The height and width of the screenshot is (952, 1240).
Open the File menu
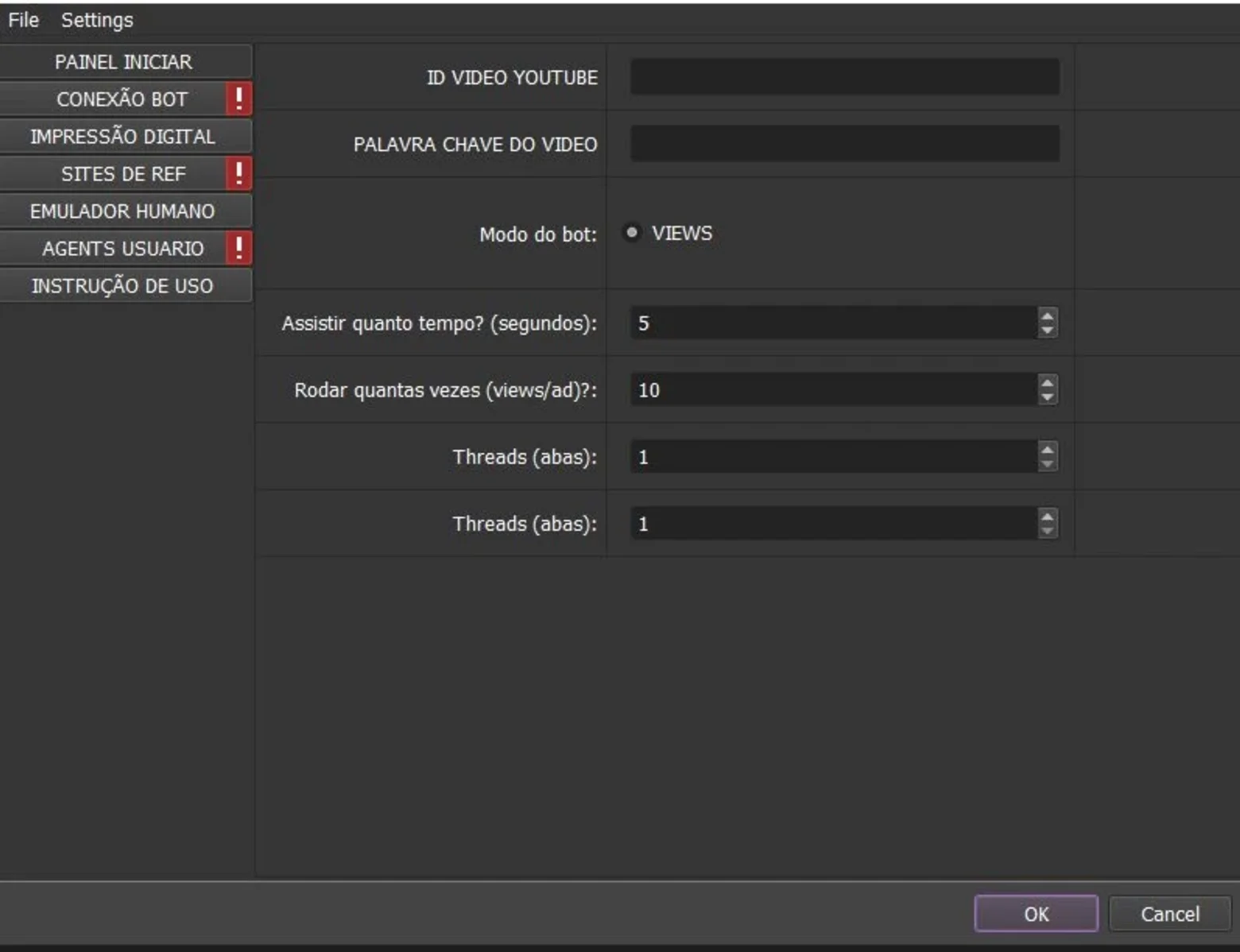pyautogui.click(x=23, y=20)
